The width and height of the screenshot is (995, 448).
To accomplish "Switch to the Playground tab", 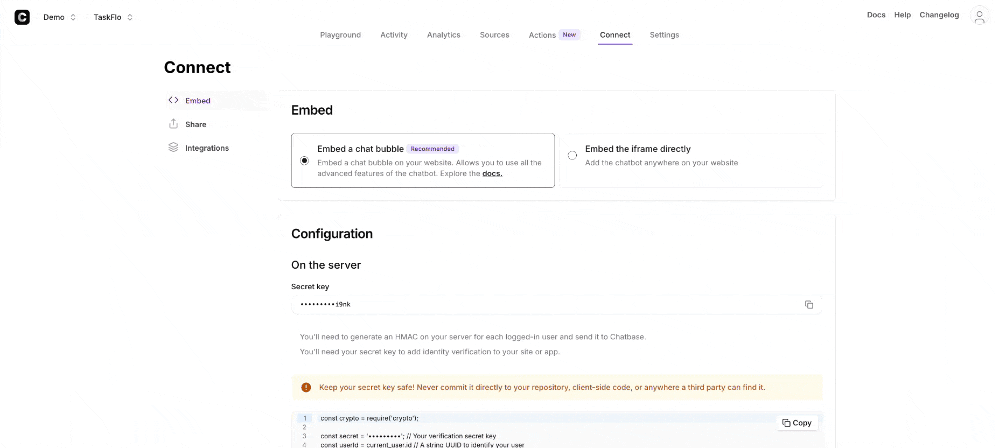I will [x=340, y=35].
